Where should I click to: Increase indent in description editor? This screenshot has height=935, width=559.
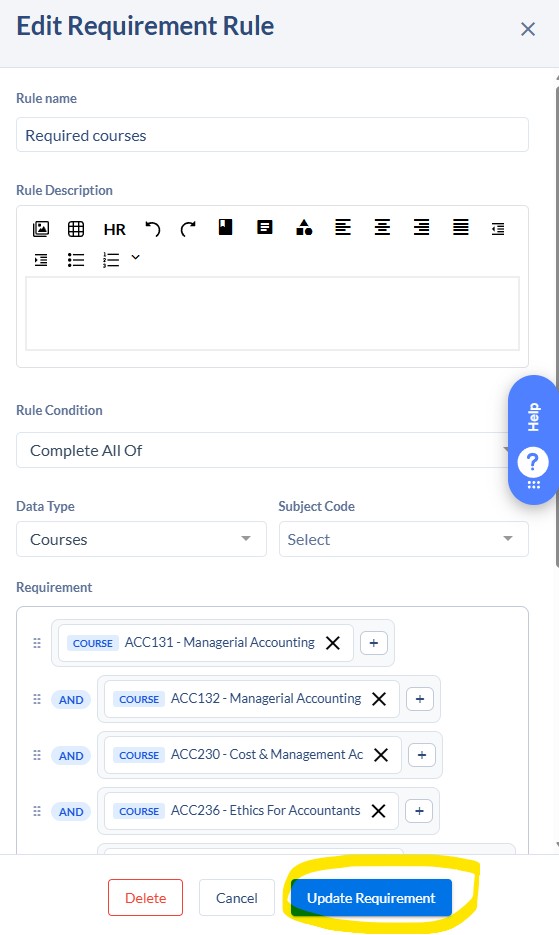pos(41,259)
